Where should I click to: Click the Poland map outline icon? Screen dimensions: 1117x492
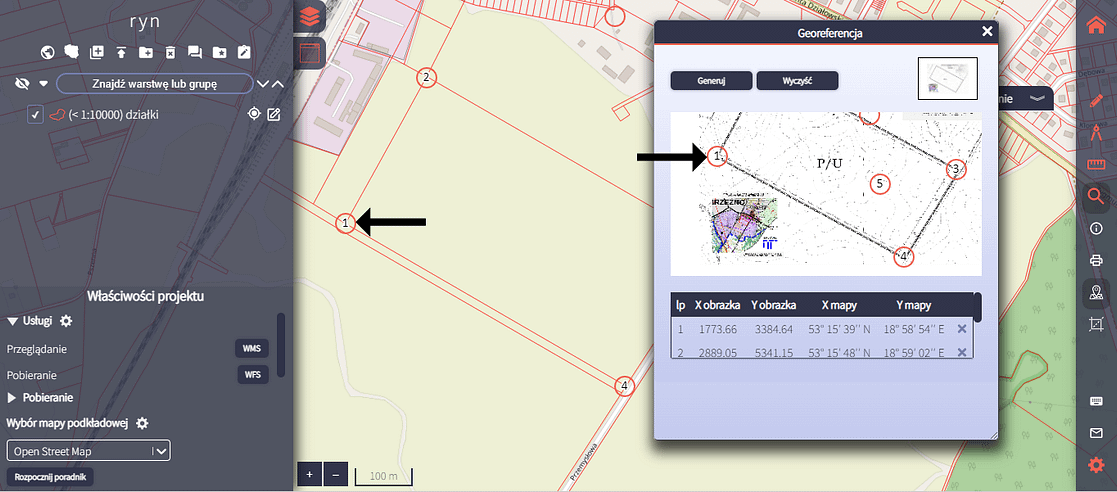click(72, 52)
